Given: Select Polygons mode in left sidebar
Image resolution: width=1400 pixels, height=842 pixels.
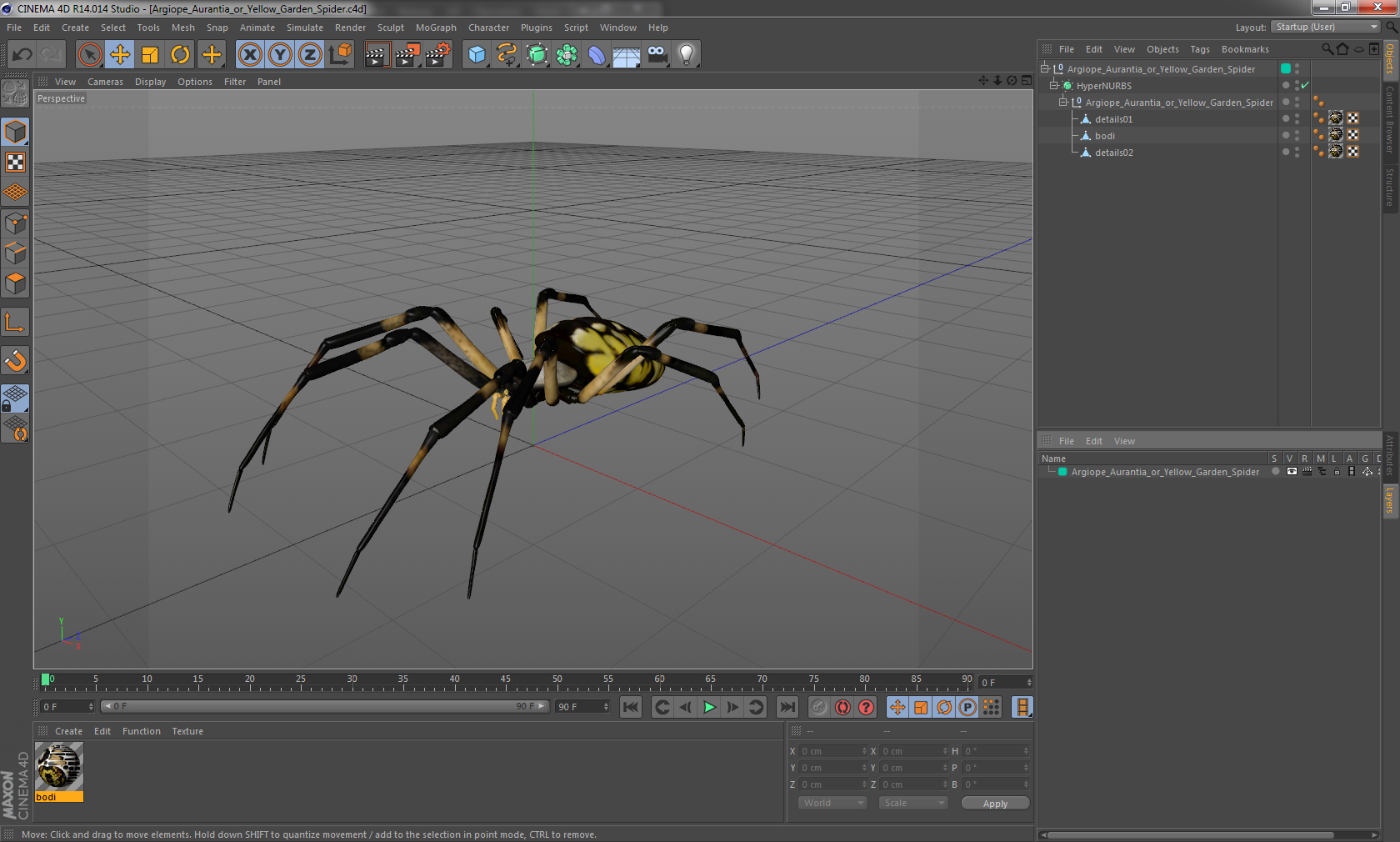Looking at the screenshot, I should point(16,283).
